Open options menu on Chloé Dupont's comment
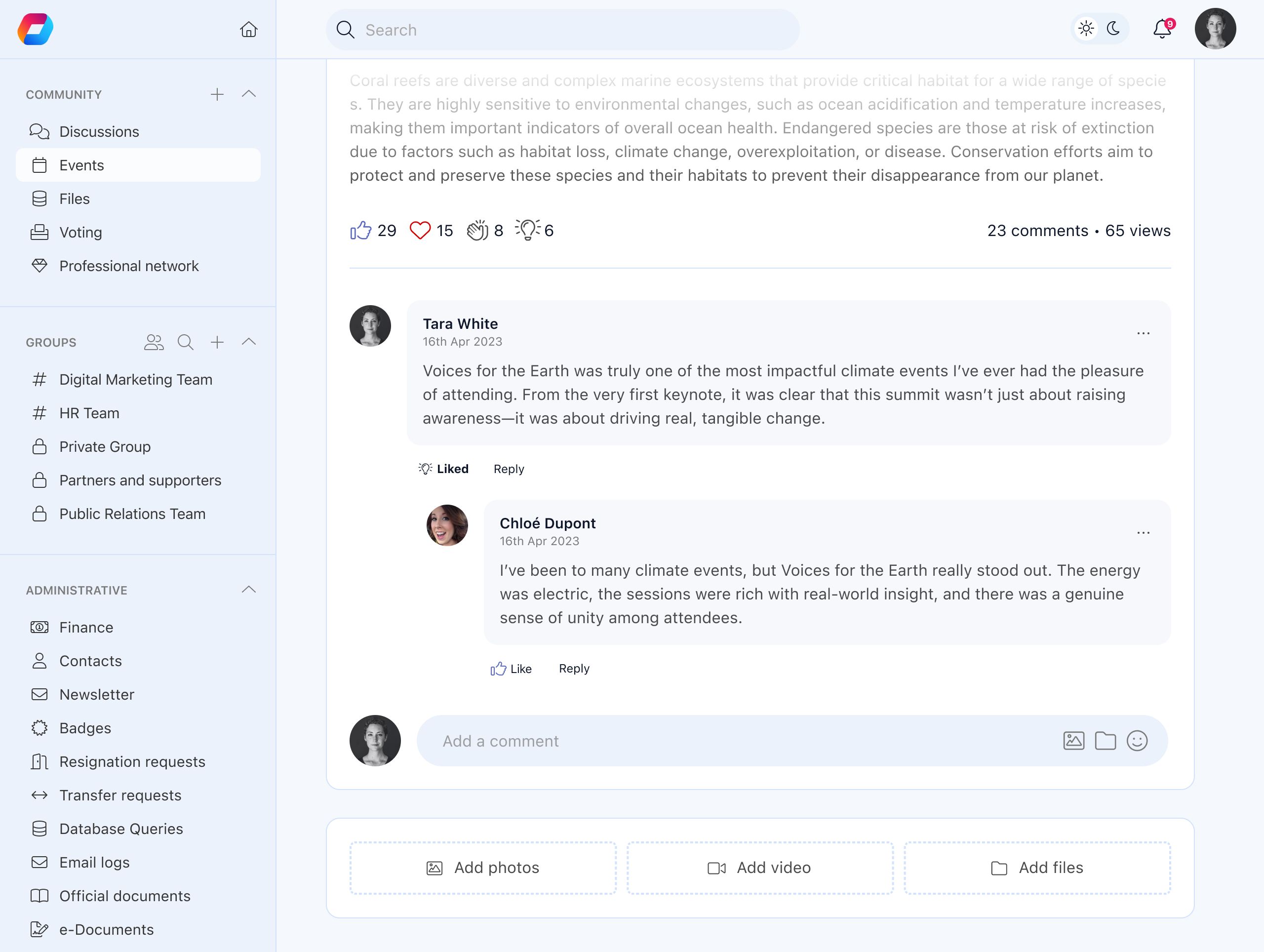The image size is (1264, 952). tap(1144, 532)
